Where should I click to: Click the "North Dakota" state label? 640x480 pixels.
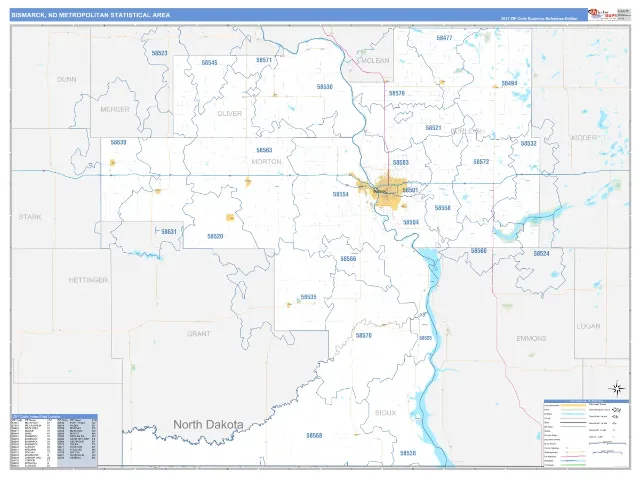coord(208,424)
